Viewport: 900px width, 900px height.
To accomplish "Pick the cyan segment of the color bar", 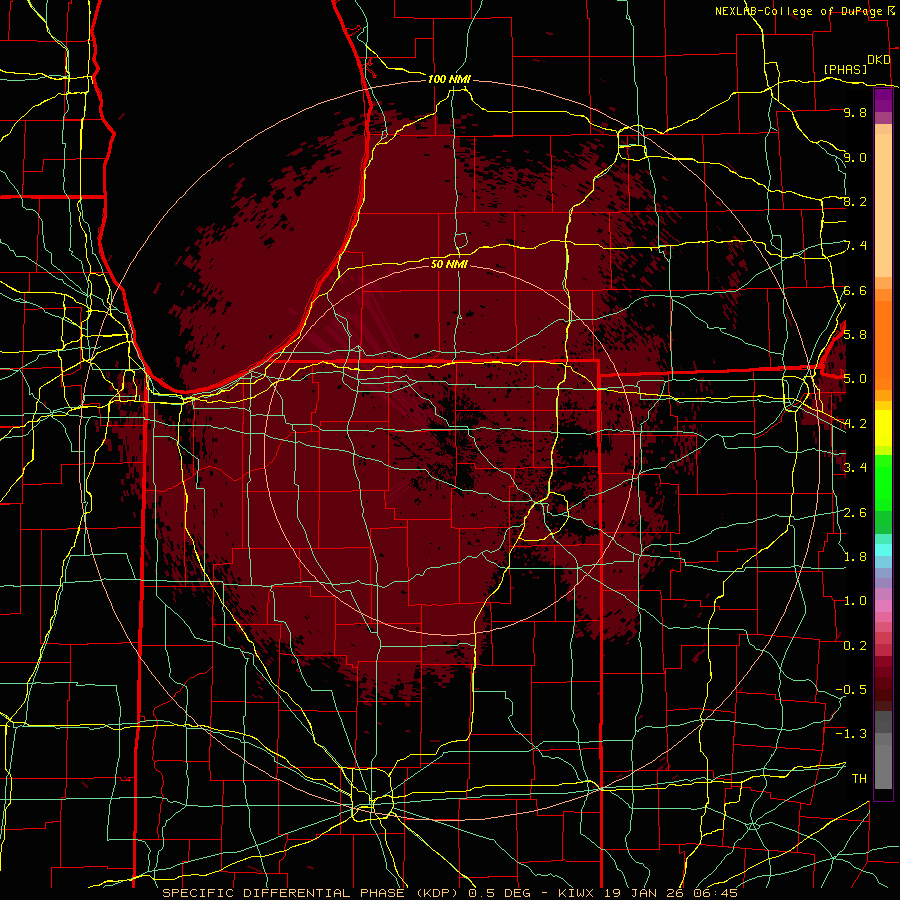I will 883,550.
